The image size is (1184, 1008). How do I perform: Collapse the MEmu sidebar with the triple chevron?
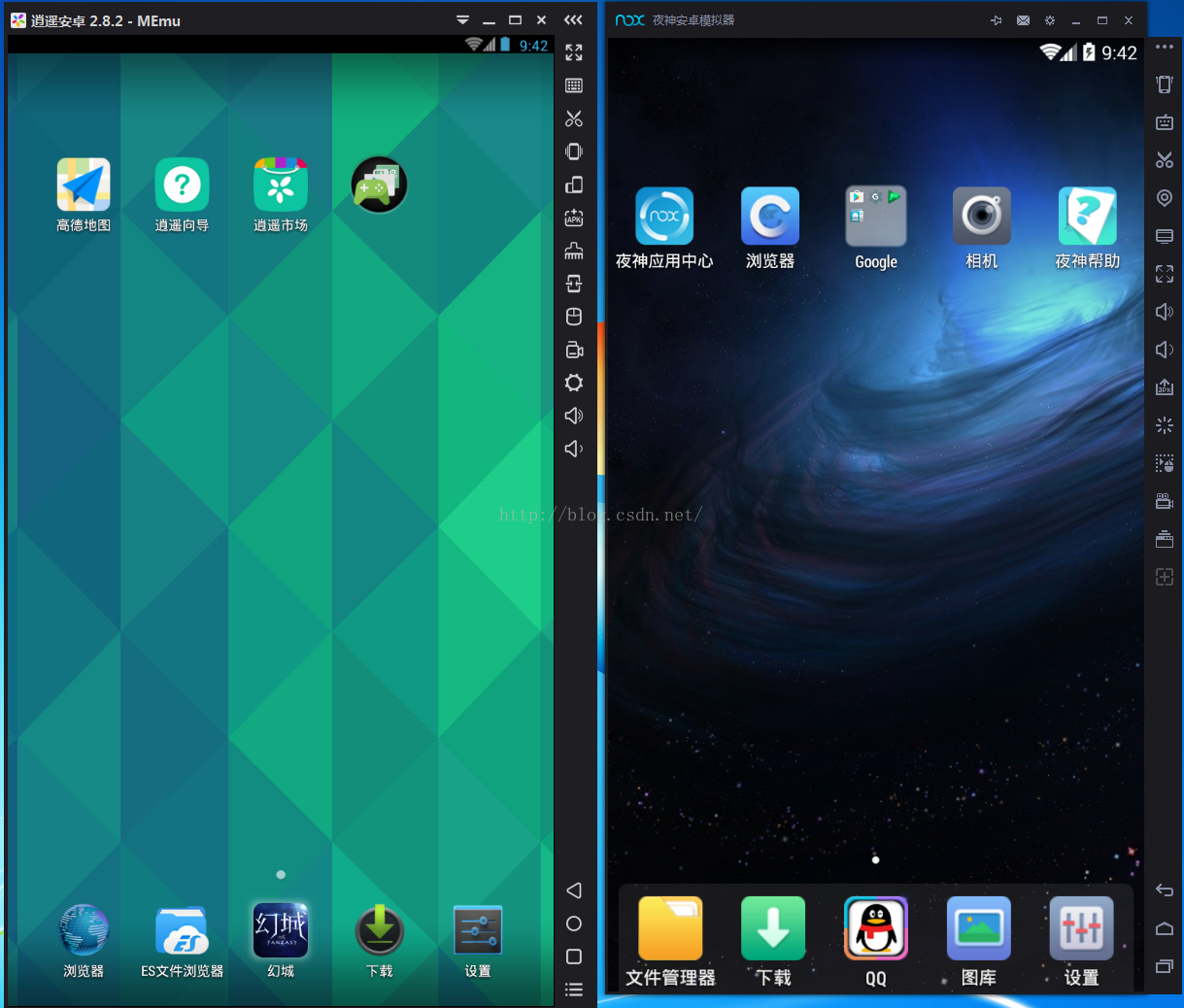pyautogui.click(x=574, y=19)
